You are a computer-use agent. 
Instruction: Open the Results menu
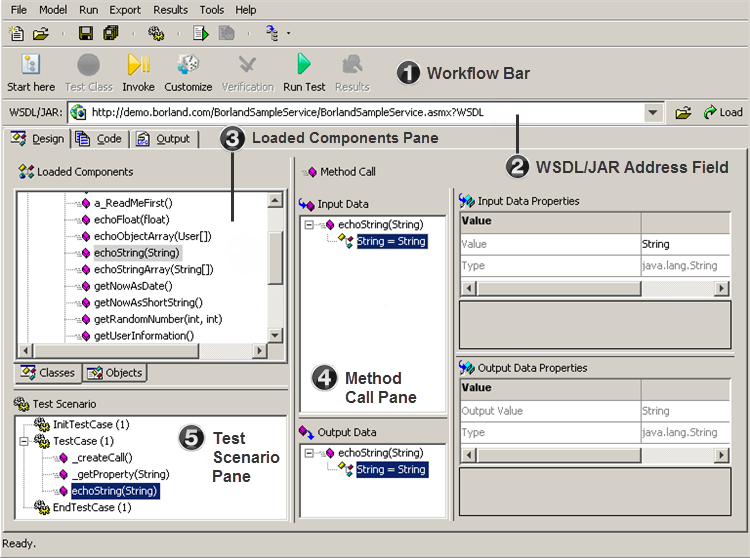(170, 9)
